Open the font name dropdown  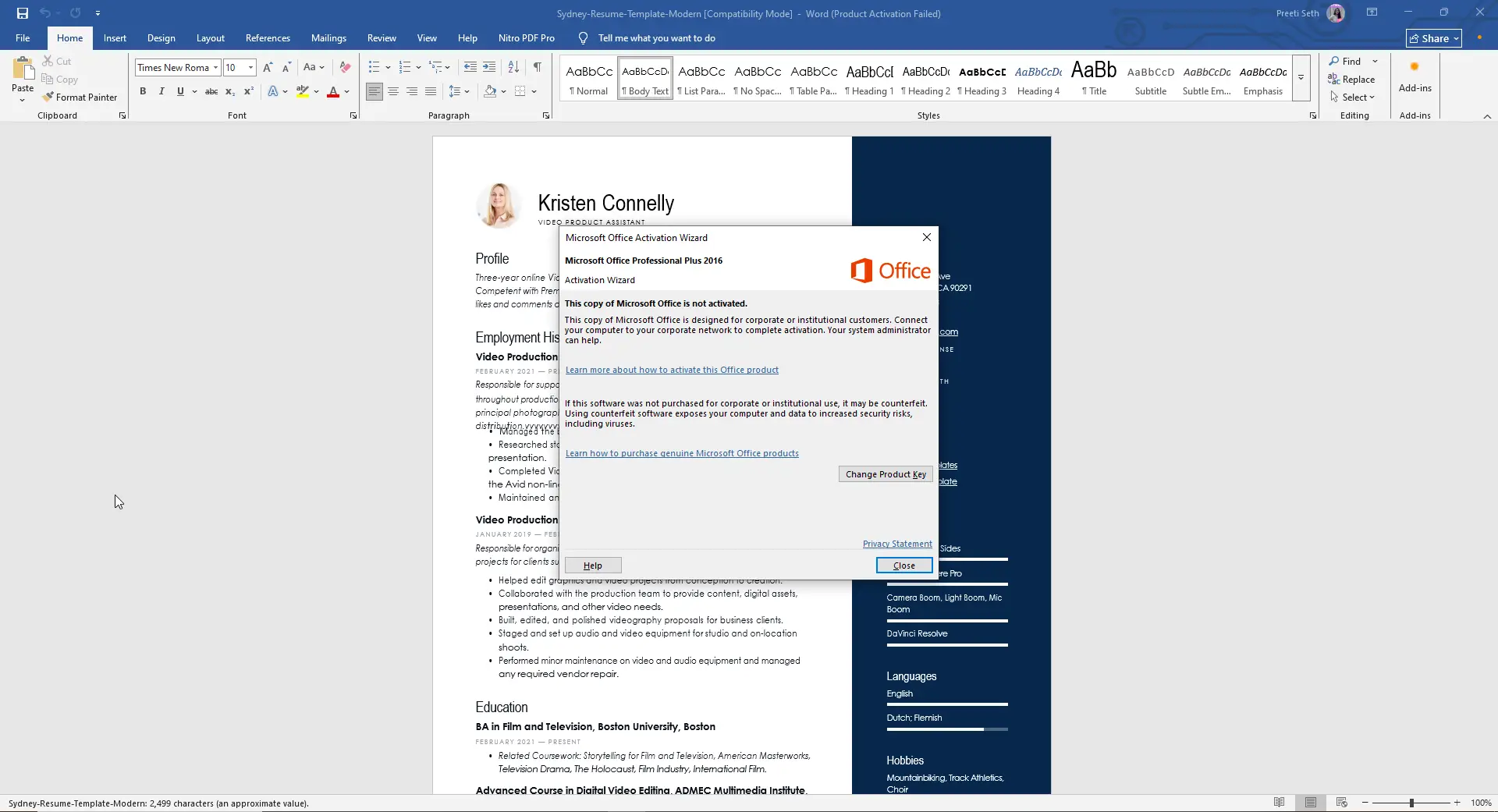point(215,68)
